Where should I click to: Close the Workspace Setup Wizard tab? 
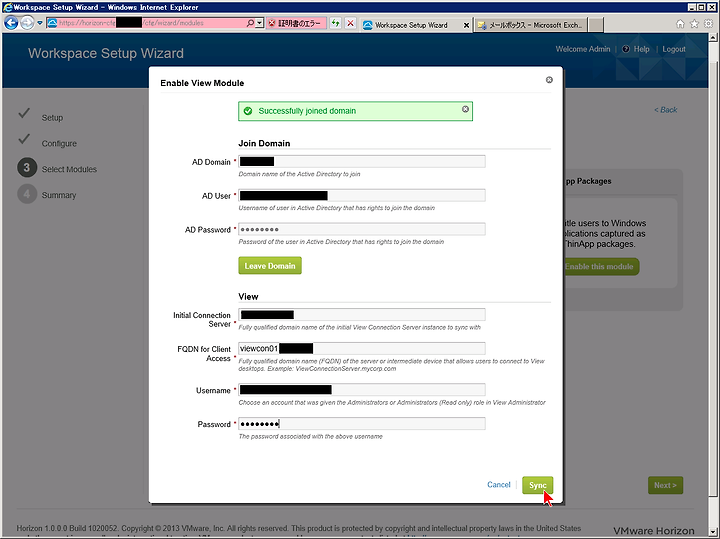point(466,25)
